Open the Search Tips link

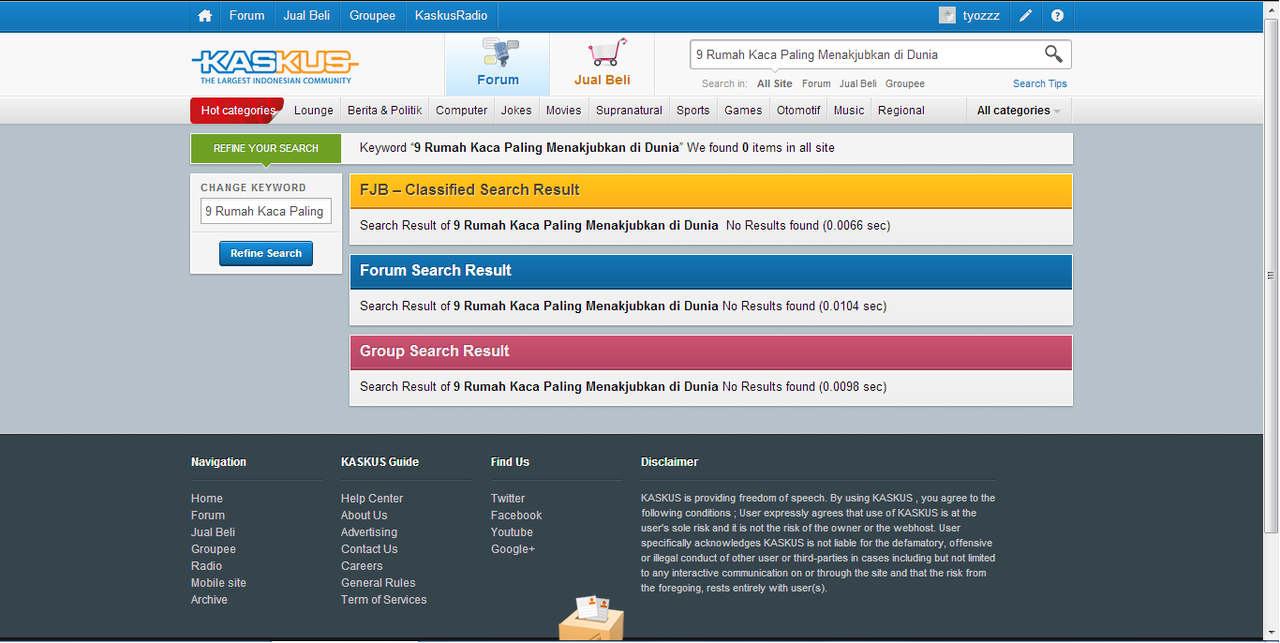1040,84
